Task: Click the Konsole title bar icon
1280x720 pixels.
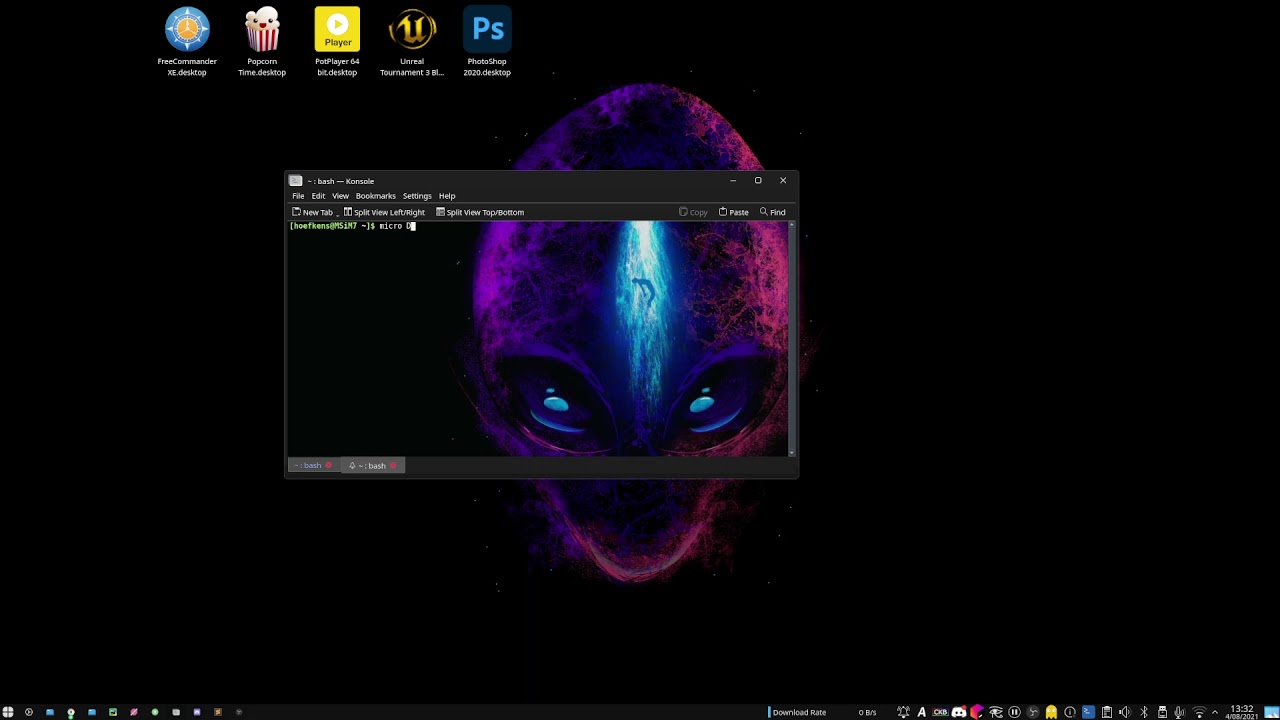Action: 296,181
